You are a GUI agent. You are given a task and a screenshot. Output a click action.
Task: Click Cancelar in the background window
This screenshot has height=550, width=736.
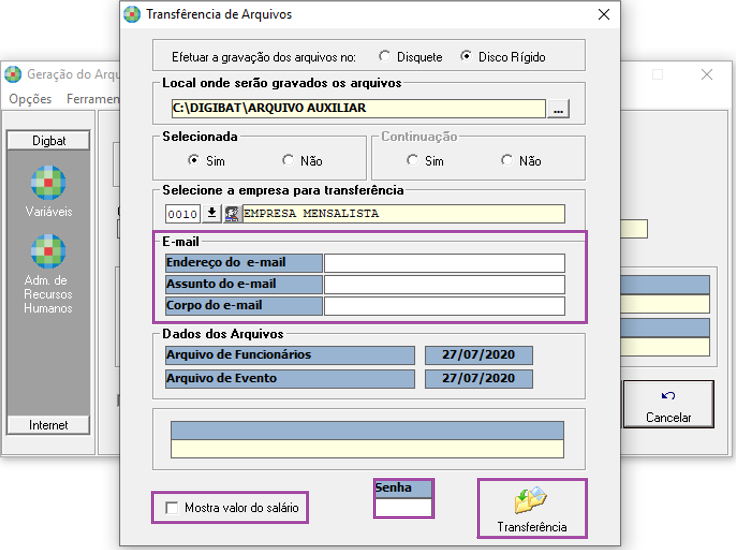tap(668, 404)
